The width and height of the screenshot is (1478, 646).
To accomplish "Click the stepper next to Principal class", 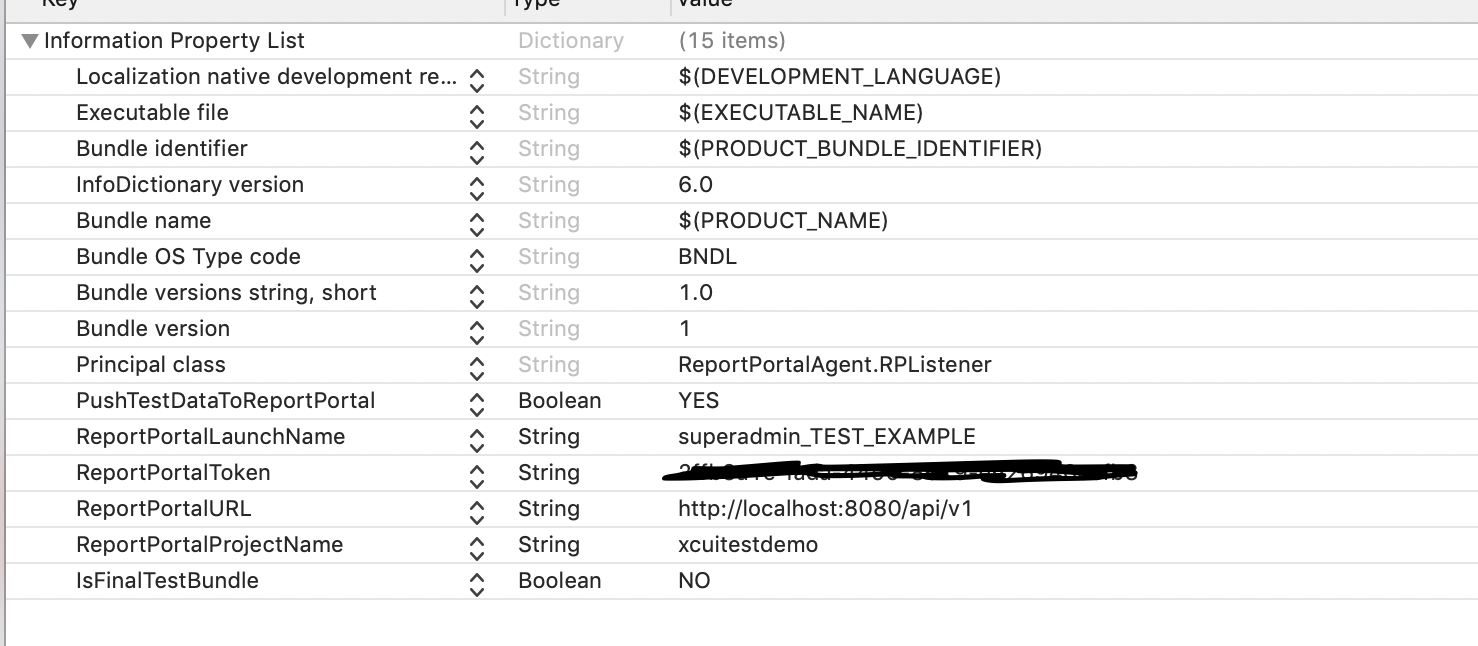I will (x=478, y=364).
